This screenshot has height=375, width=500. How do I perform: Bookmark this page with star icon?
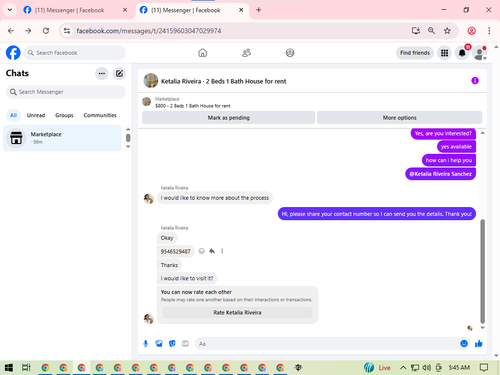[447, 31]
